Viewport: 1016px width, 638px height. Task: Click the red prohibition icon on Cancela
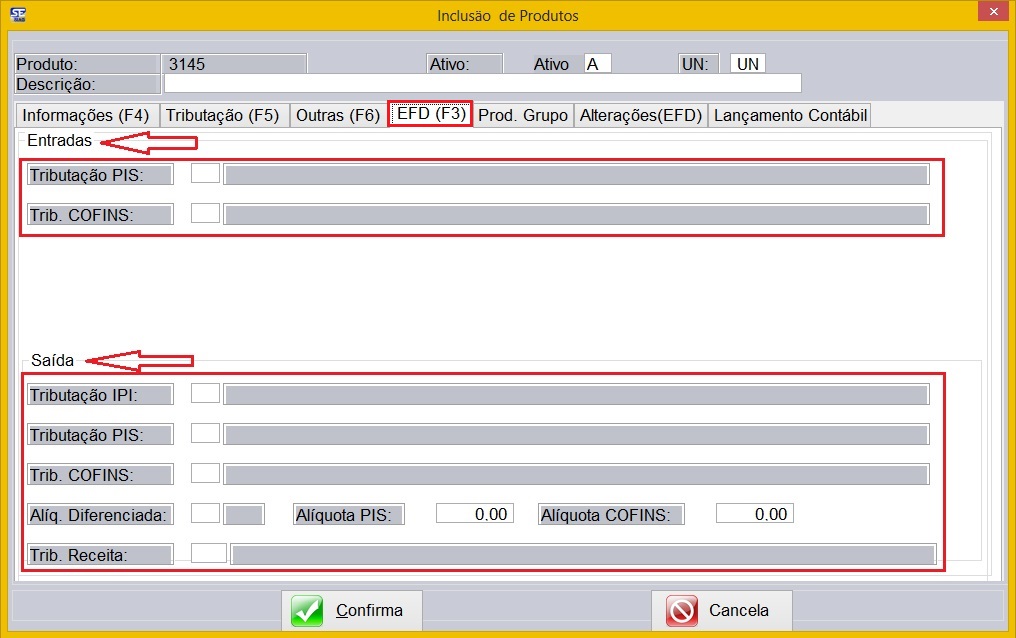coord(681,610)
